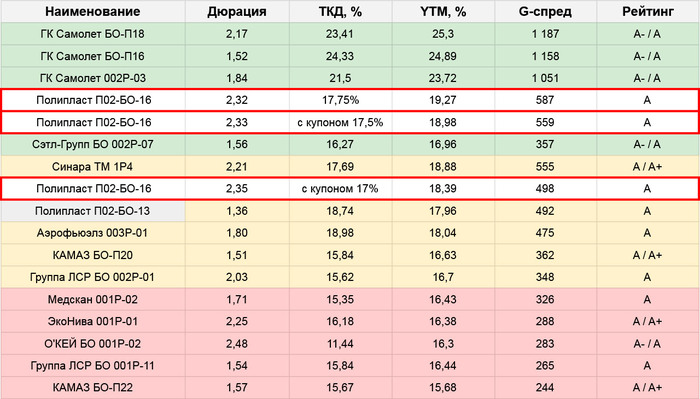Select the 'ГК Самолет БО-П16' name cell
Screen dimensions: 700x399
[x=93, y=56]
